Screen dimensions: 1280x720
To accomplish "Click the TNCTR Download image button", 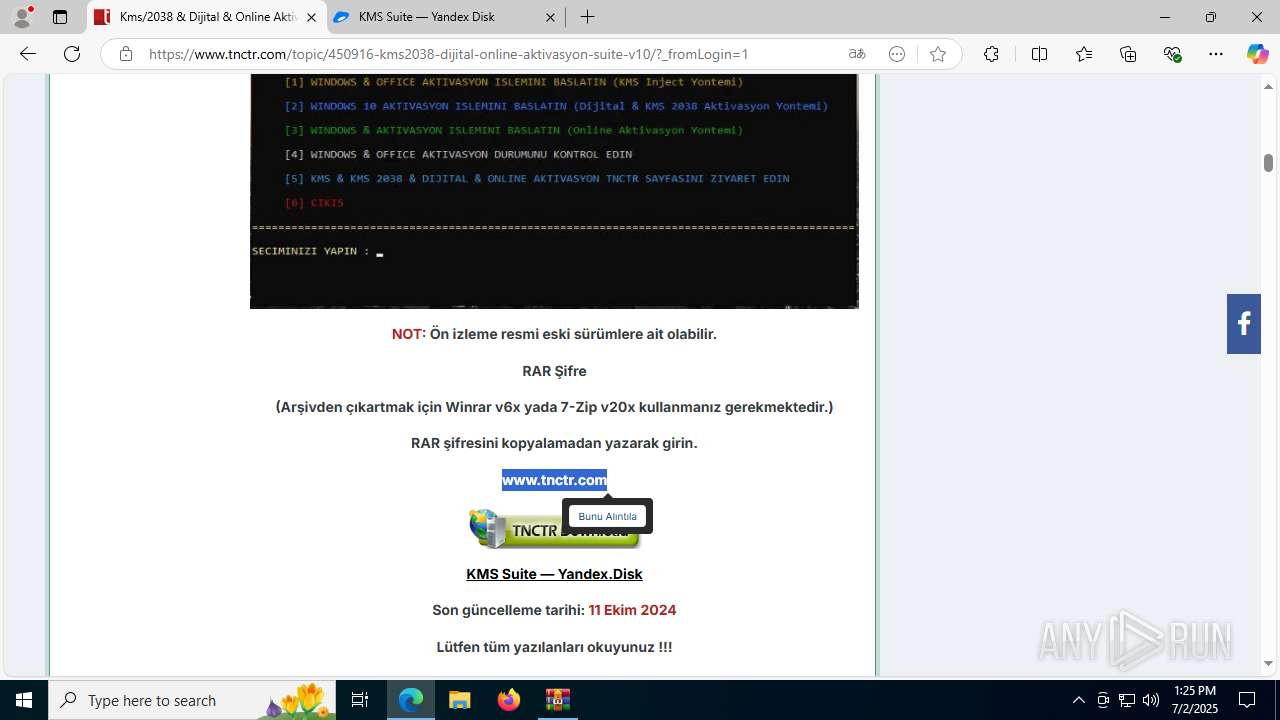I will (x=554, y=529).
